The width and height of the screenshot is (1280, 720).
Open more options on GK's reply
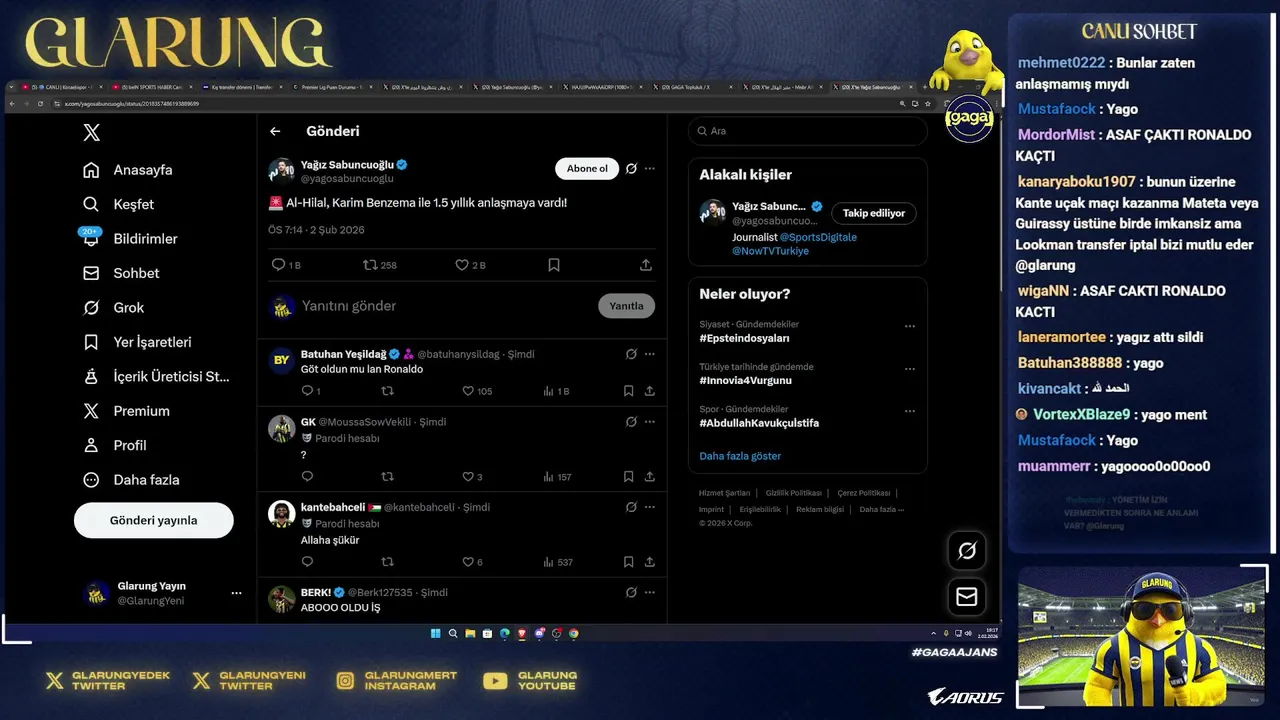click(x=650, y=422)
